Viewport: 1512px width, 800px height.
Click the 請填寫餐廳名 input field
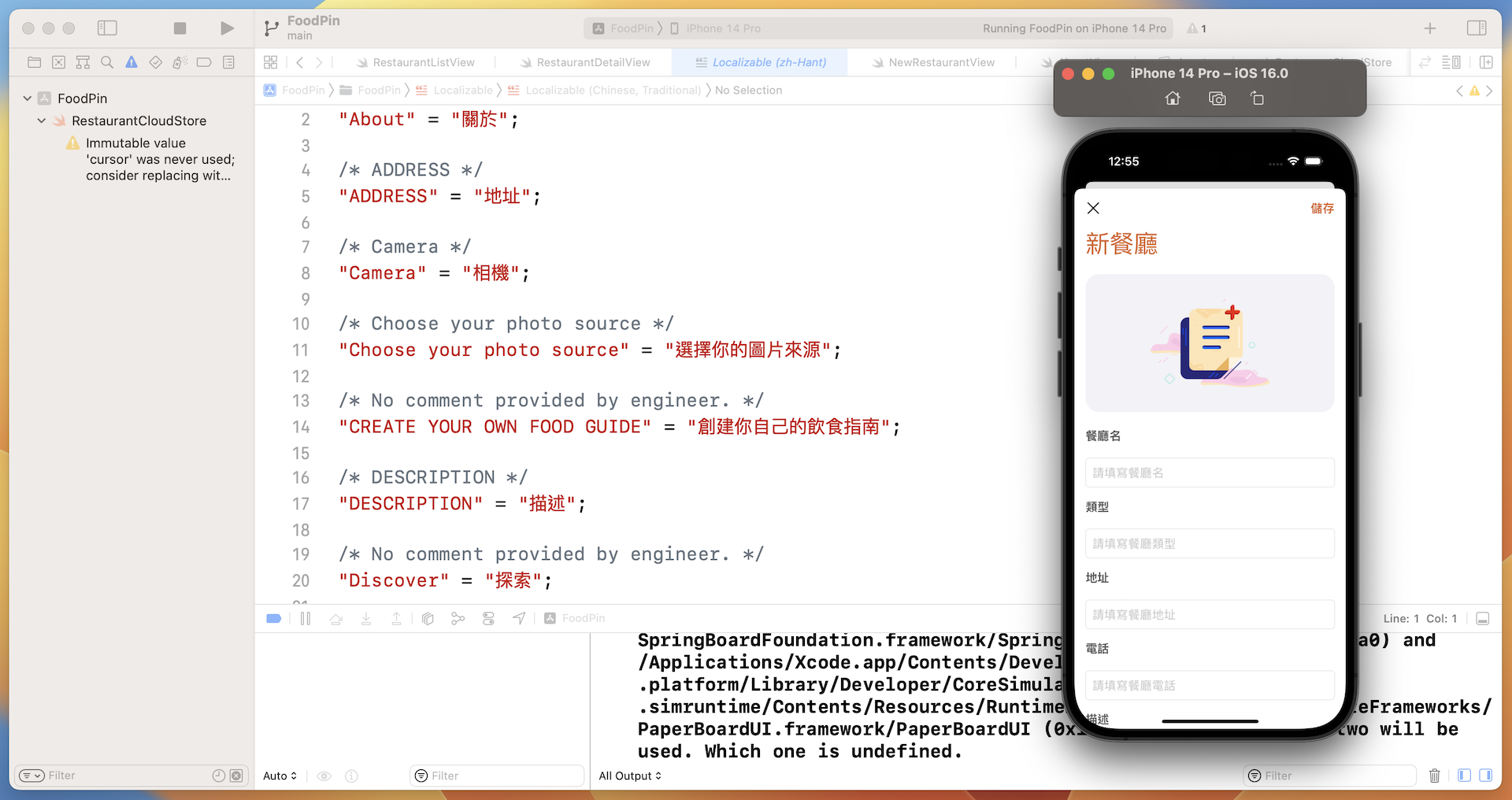1210,472
